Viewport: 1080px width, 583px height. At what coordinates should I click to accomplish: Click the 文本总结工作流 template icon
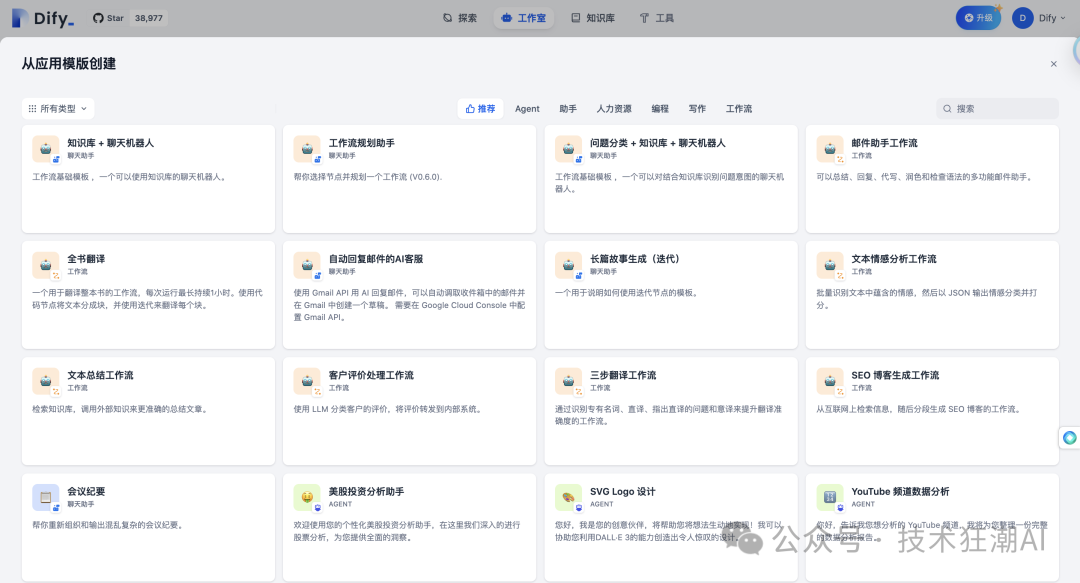point(46,381)
